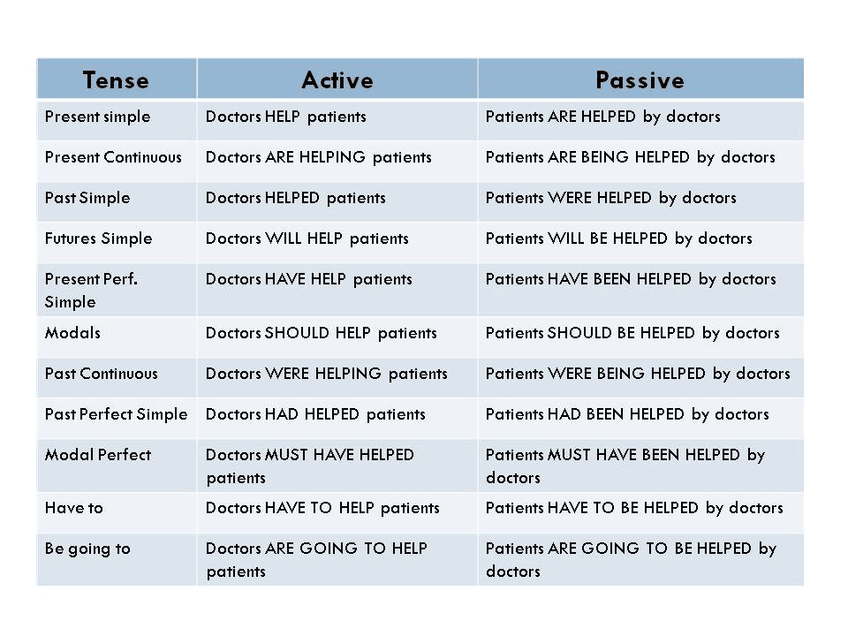Click the Passive column header
Viewport: 848px width, 636px height.
click(x=640, y=80)
